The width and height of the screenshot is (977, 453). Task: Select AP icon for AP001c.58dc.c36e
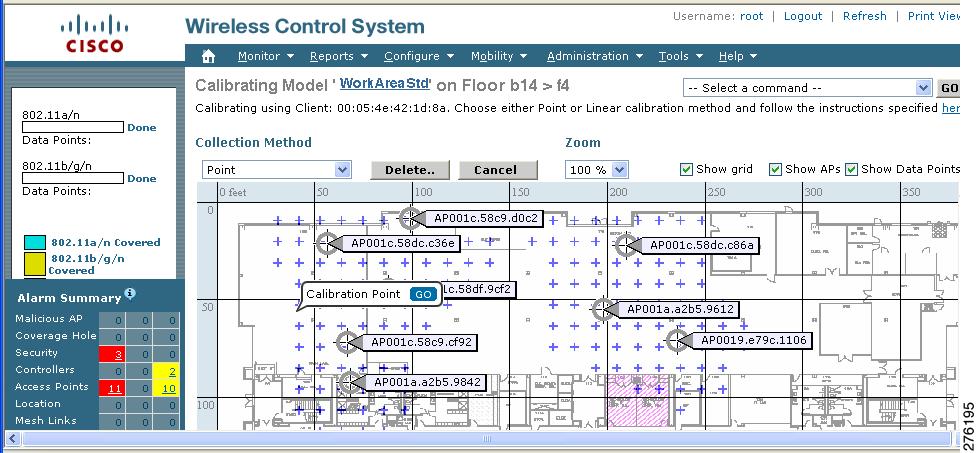pyautogui.click(x=326, y=244)
